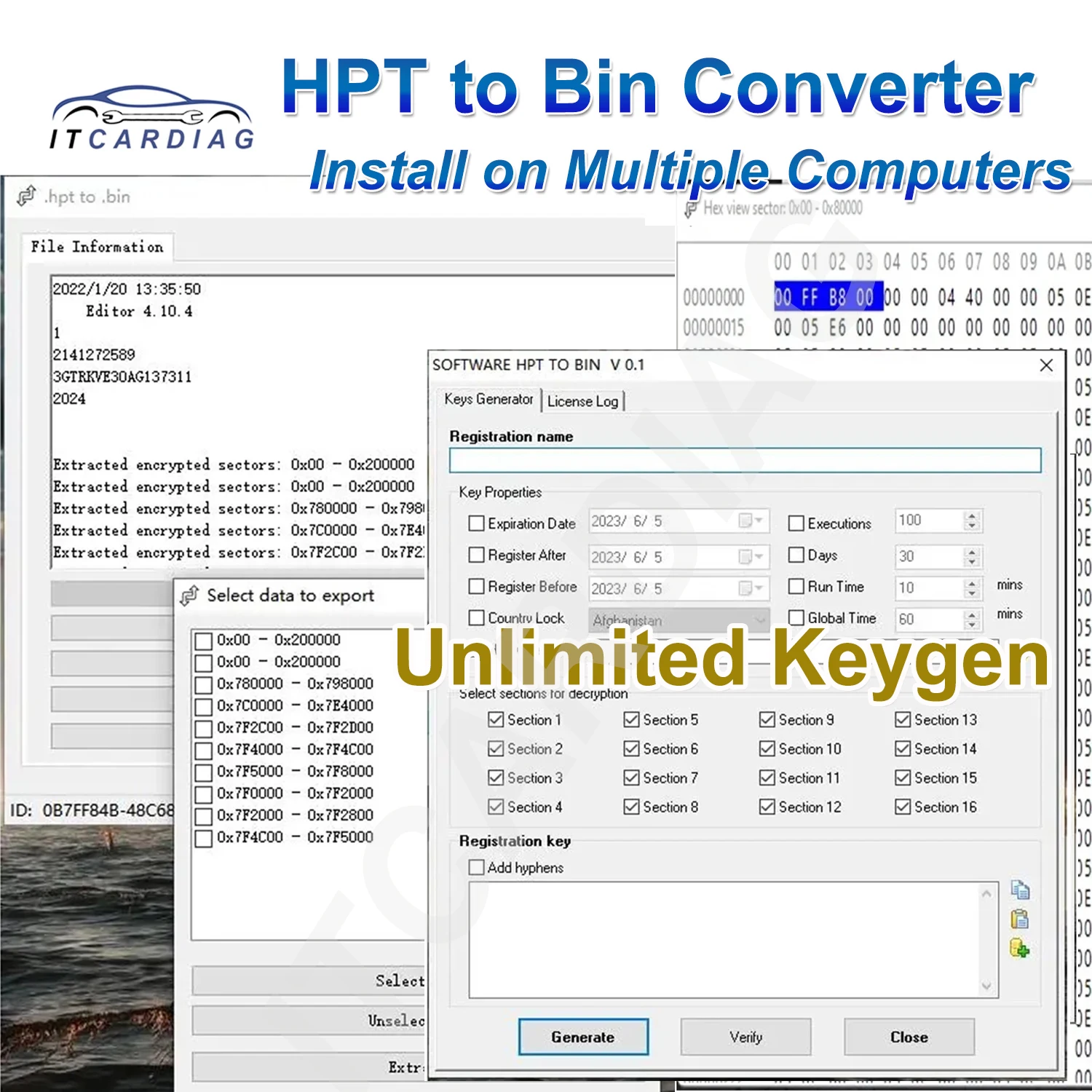Image resolution: width=1092 pixels, height=1092 pixels.
Task: Tick the 0x7F4000 – 0x7F4C00 sector checkbox
Action: (x=204, y=751)
